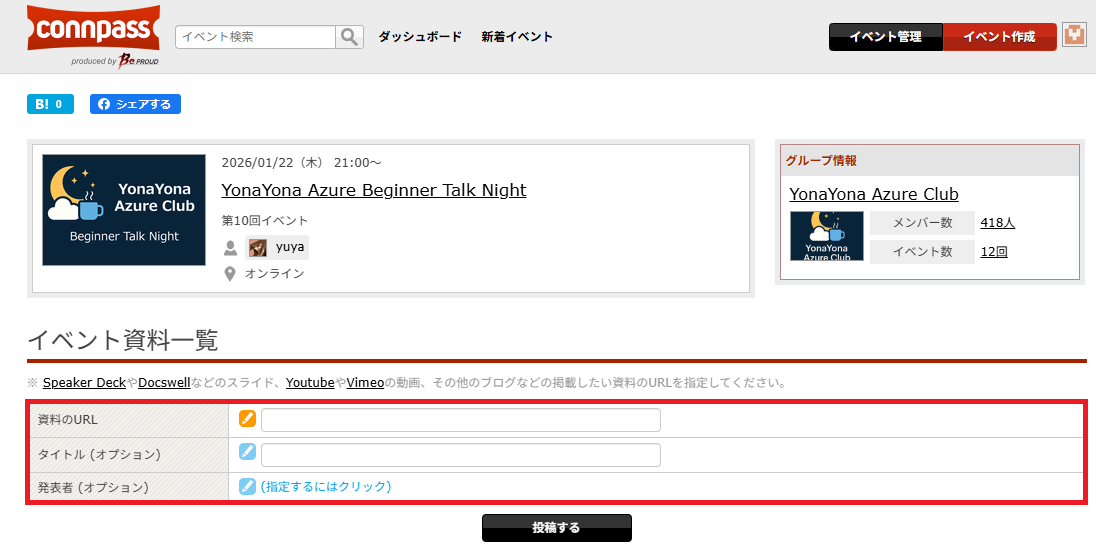Click the 12回 event count link

[x=994, y=252]
